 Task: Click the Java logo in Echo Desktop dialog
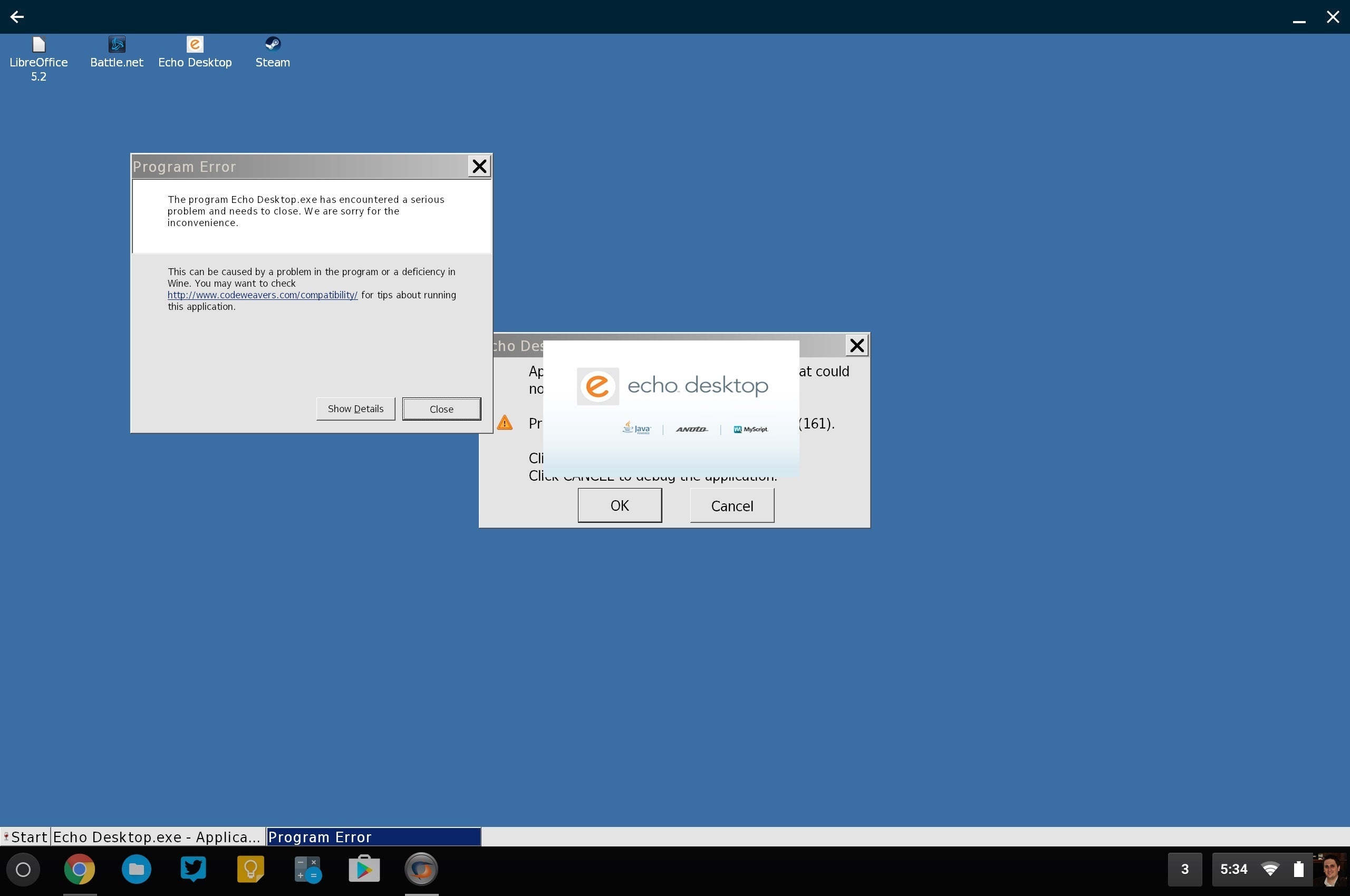point(636,428)
